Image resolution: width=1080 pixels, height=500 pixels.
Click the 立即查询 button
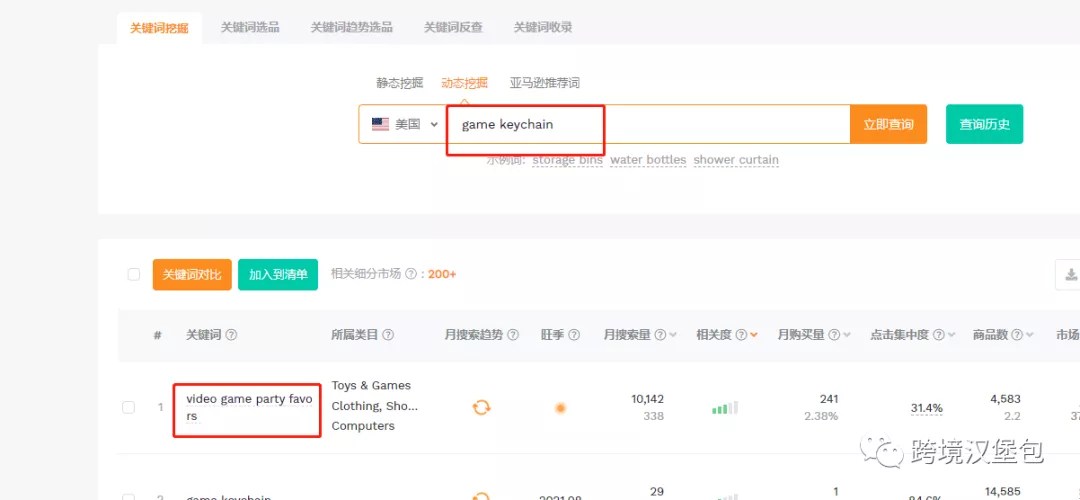pyautogui.click(x=889, y=125)
